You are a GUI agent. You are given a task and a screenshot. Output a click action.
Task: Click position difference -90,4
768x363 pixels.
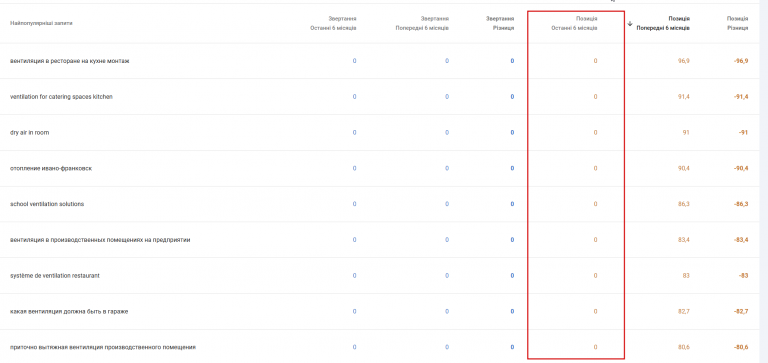tap(741, 168)
